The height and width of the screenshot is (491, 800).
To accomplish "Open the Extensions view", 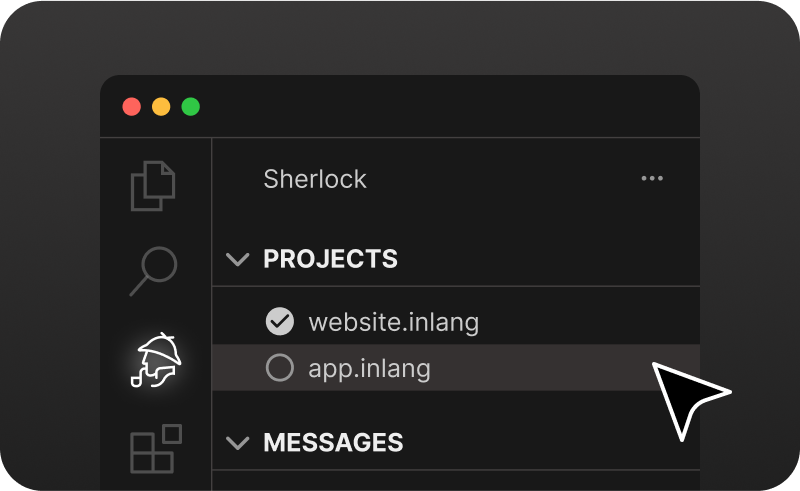I will tap(156, 449).
